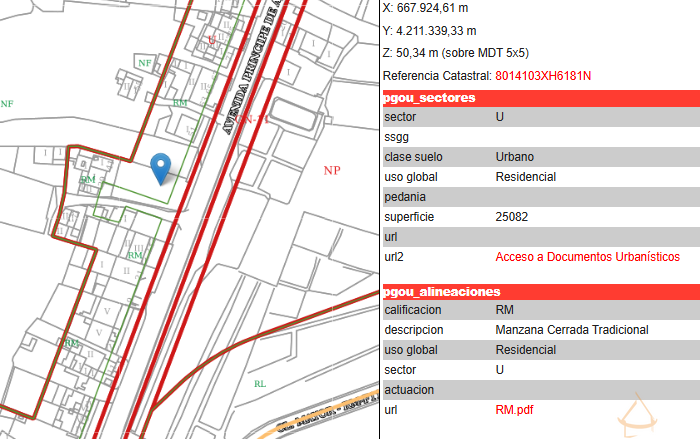Screen dimensions: 700x439
Task: Click the red NP zone label on map
Action: [x=332, y=170]
